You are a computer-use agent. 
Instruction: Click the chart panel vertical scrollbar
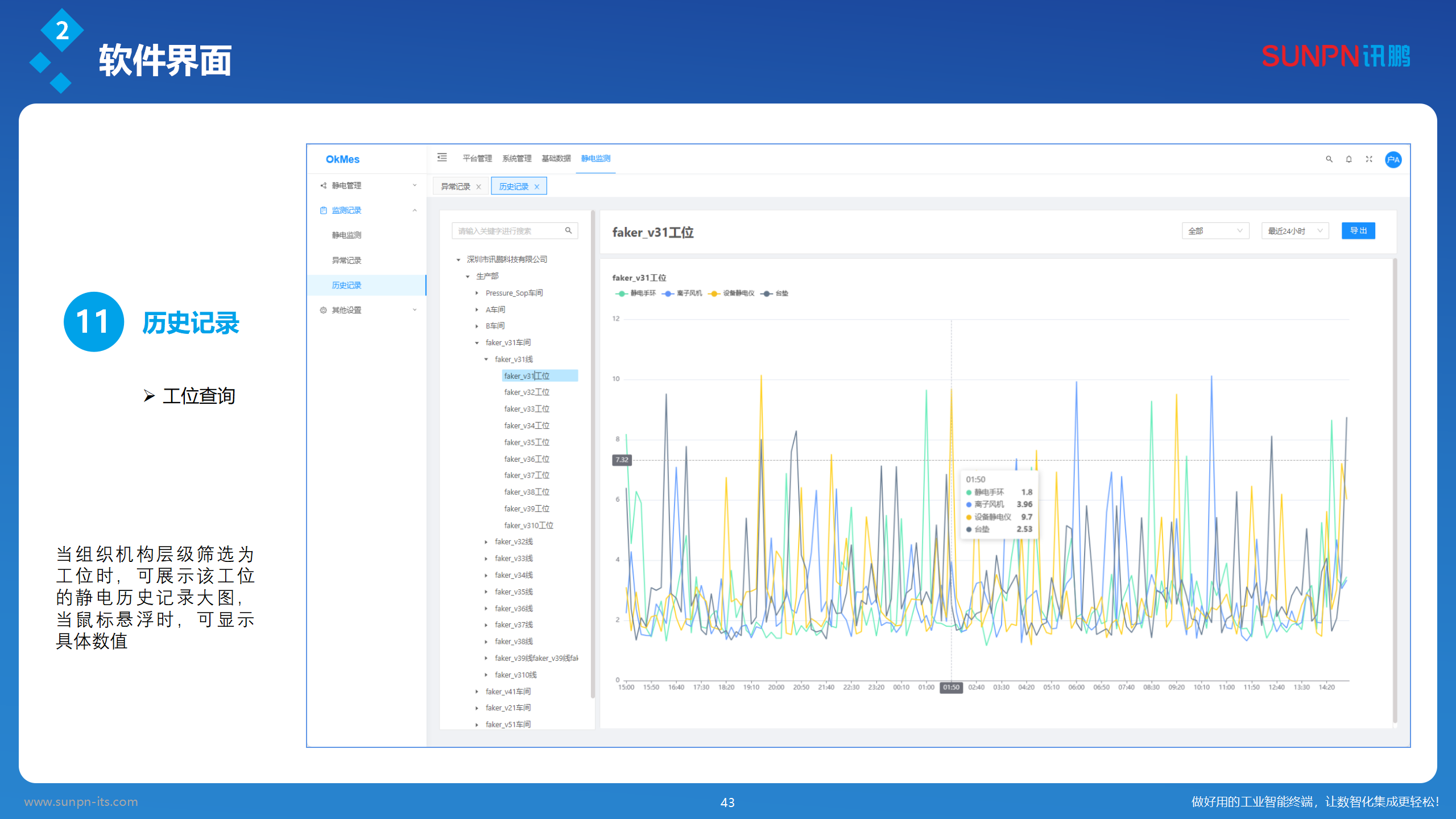1395,489
